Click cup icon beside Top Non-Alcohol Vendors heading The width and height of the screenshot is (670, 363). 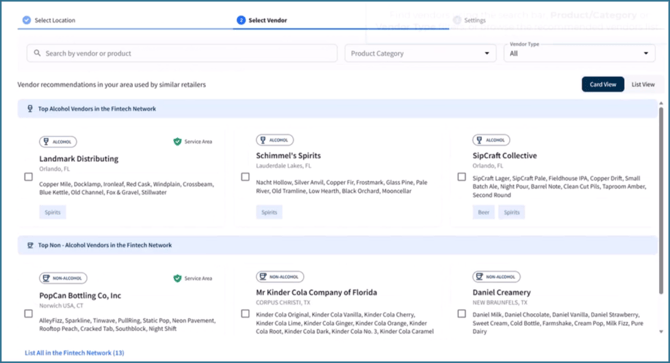coord(30,245)
